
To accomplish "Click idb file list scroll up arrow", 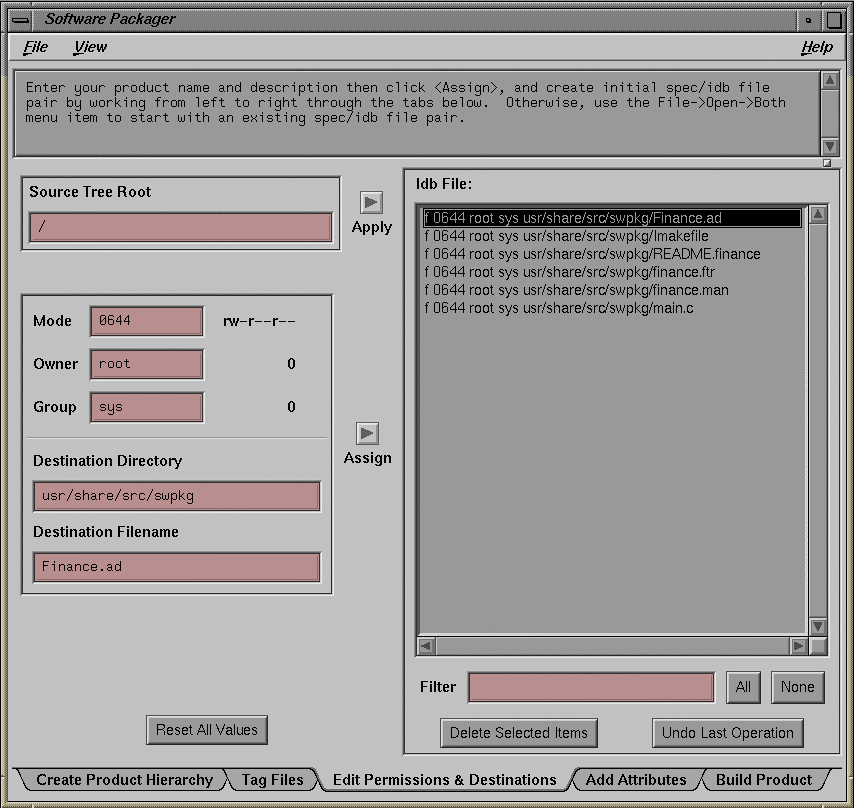I will [x=817, y=214].
